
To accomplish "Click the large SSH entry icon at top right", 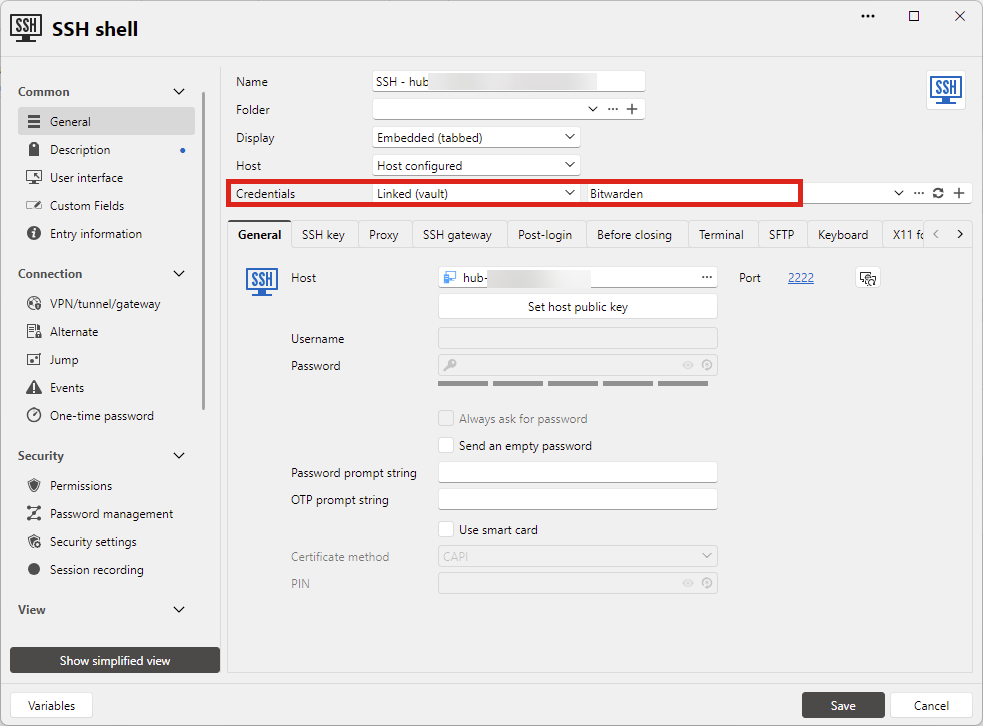I will click(945, 90).
